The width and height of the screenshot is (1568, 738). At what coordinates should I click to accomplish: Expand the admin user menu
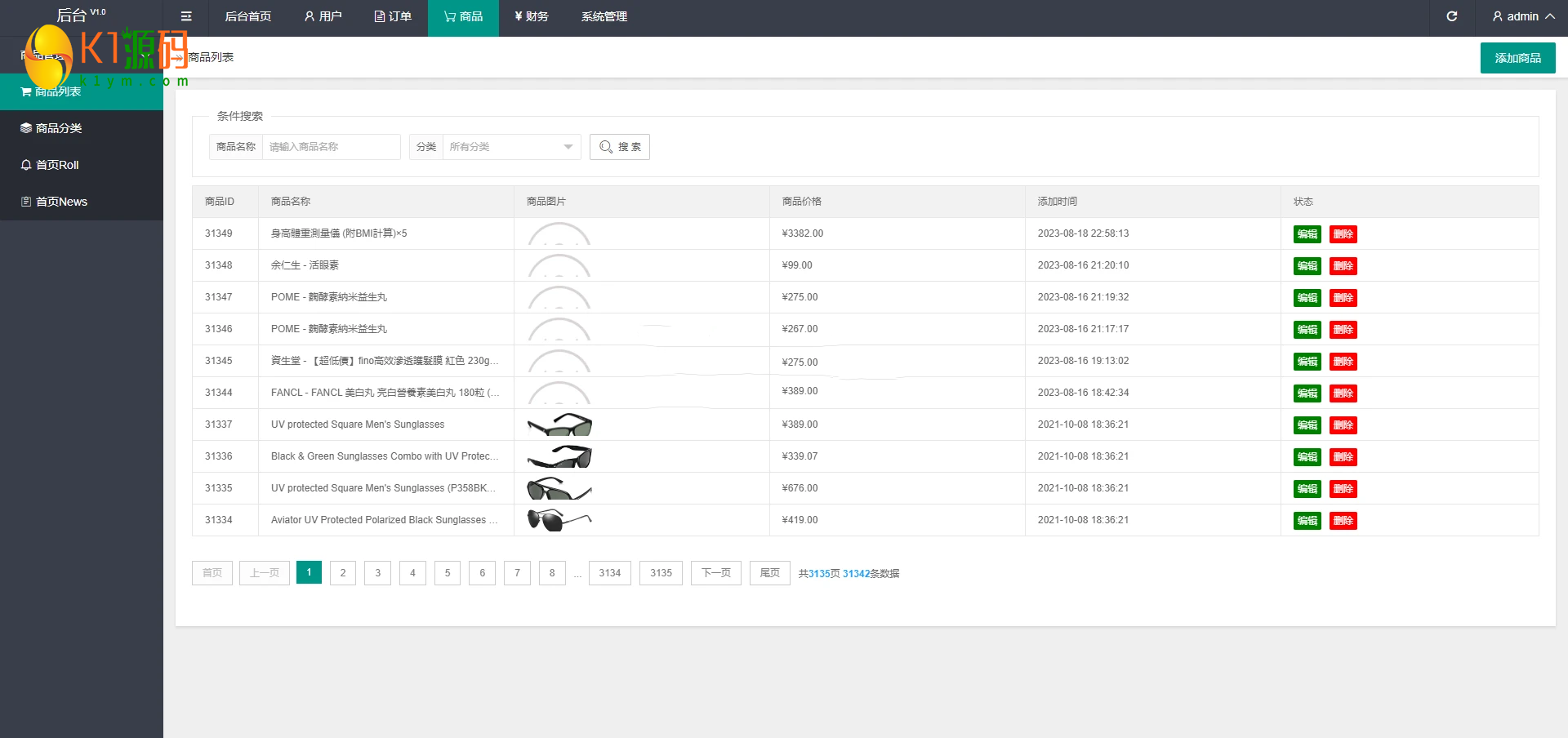tap(1522, 16)
